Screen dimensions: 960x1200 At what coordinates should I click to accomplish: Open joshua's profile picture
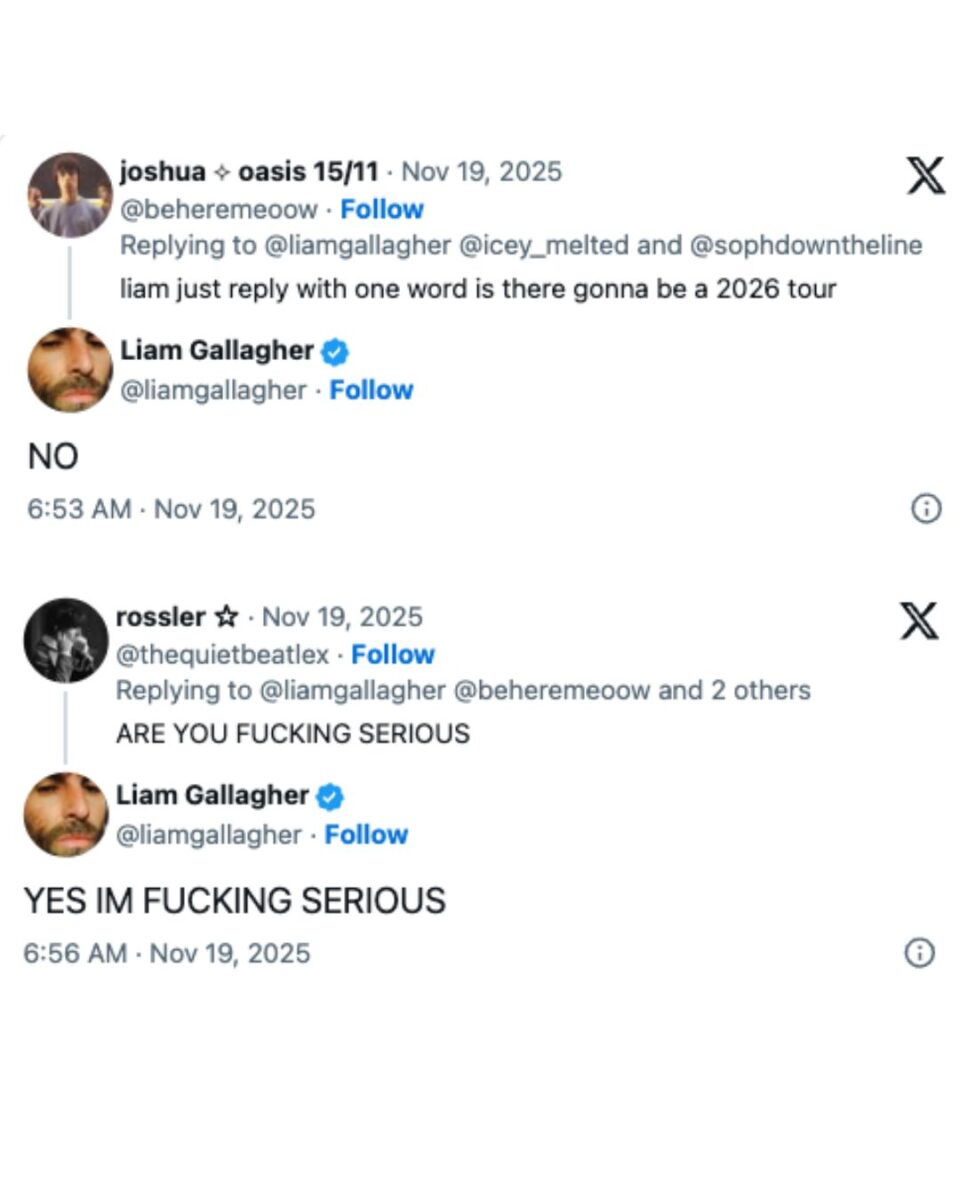(69, 194)
